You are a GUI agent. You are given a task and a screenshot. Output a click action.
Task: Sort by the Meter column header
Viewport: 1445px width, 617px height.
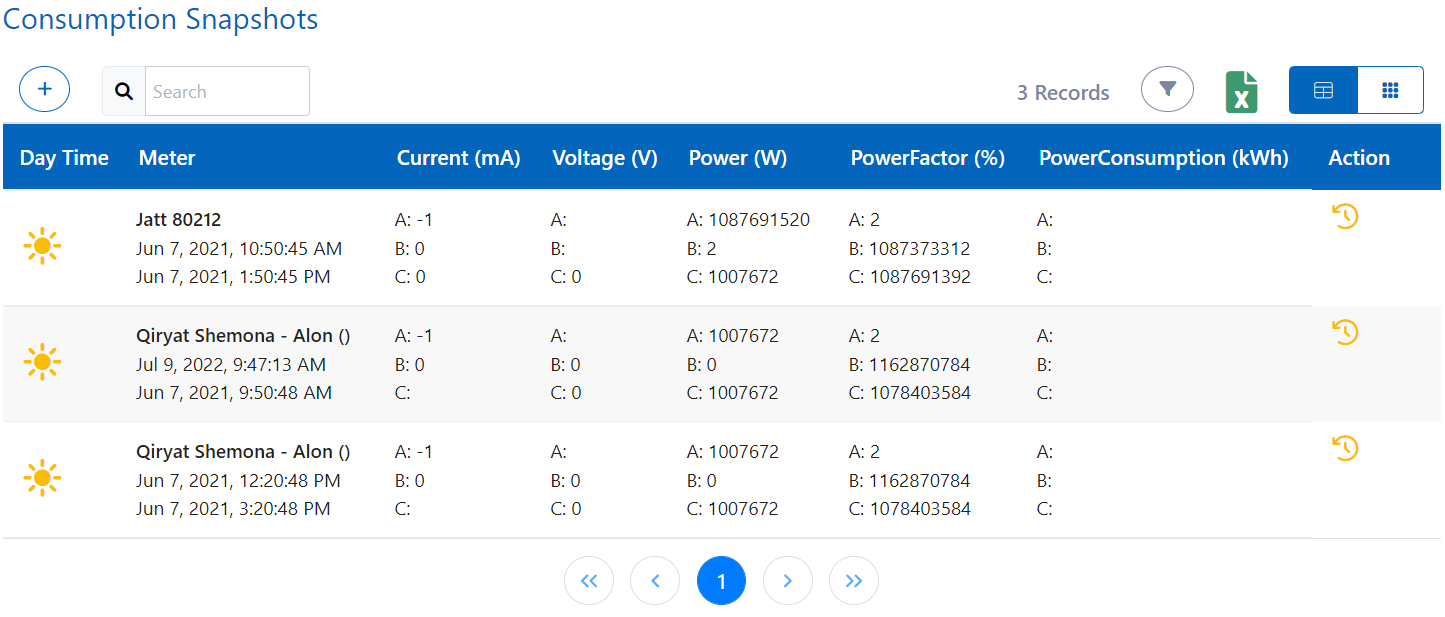[167, 158]
